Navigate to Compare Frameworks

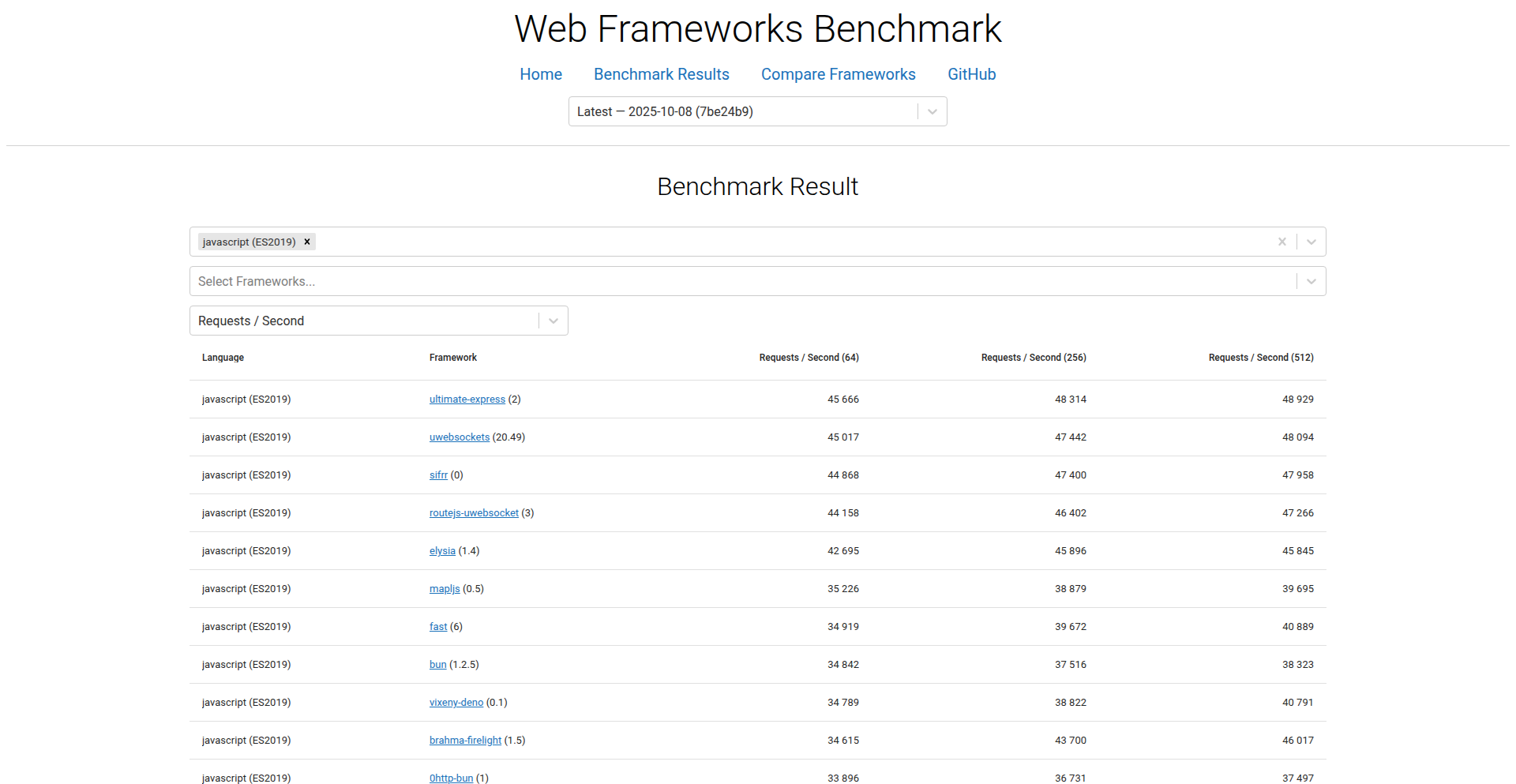(838, 74)
